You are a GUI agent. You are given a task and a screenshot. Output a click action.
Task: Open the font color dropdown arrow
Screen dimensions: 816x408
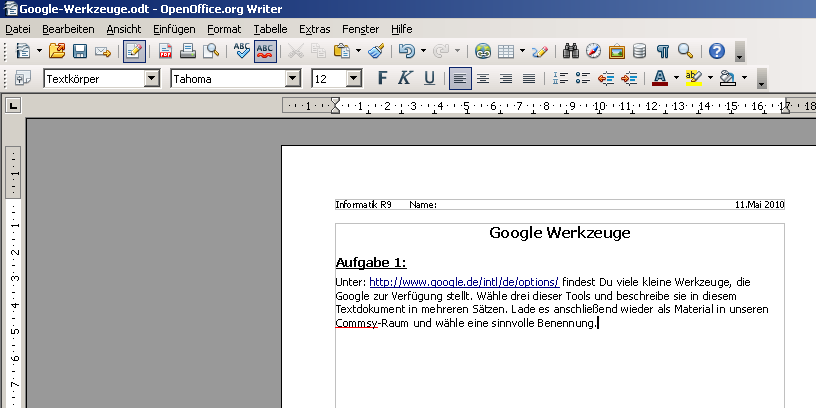pyautogui.click(x=676, y=79)
